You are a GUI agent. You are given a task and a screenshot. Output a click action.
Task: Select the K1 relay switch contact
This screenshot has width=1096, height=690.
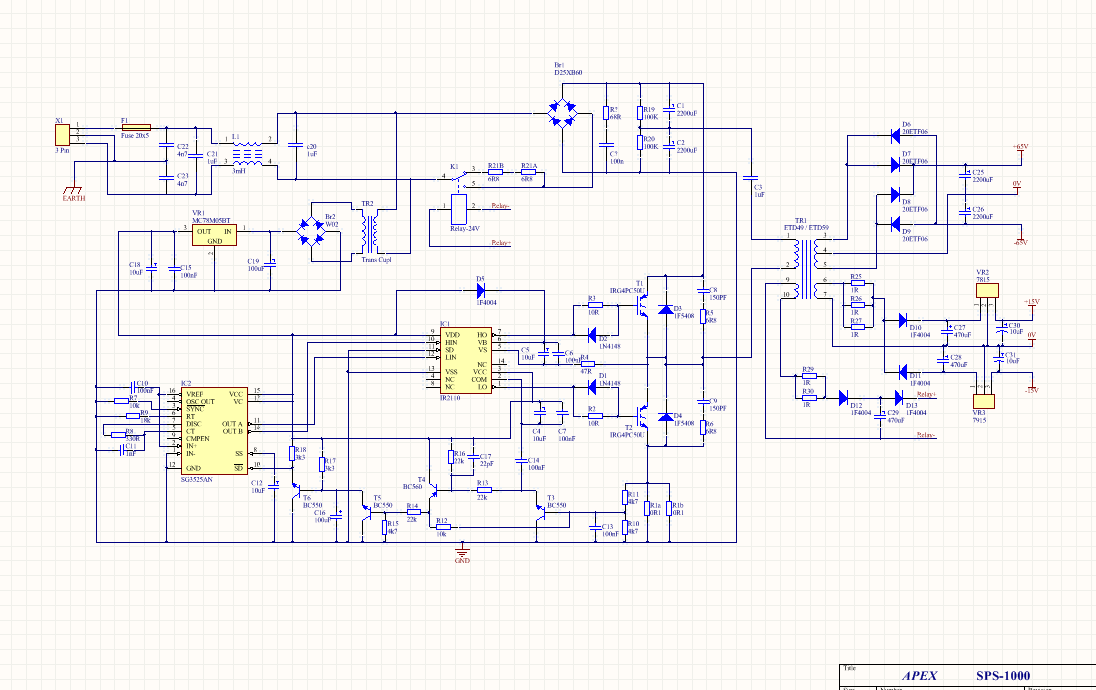[459, 180]
